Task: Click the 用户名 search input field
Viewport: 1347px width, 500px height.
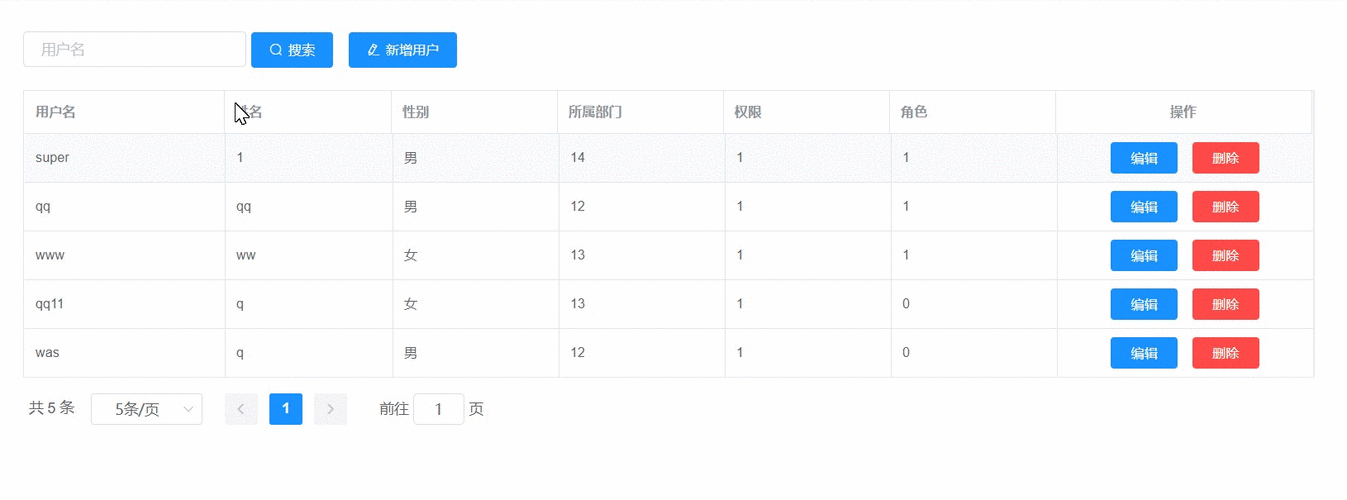Action: click(134, 49)
